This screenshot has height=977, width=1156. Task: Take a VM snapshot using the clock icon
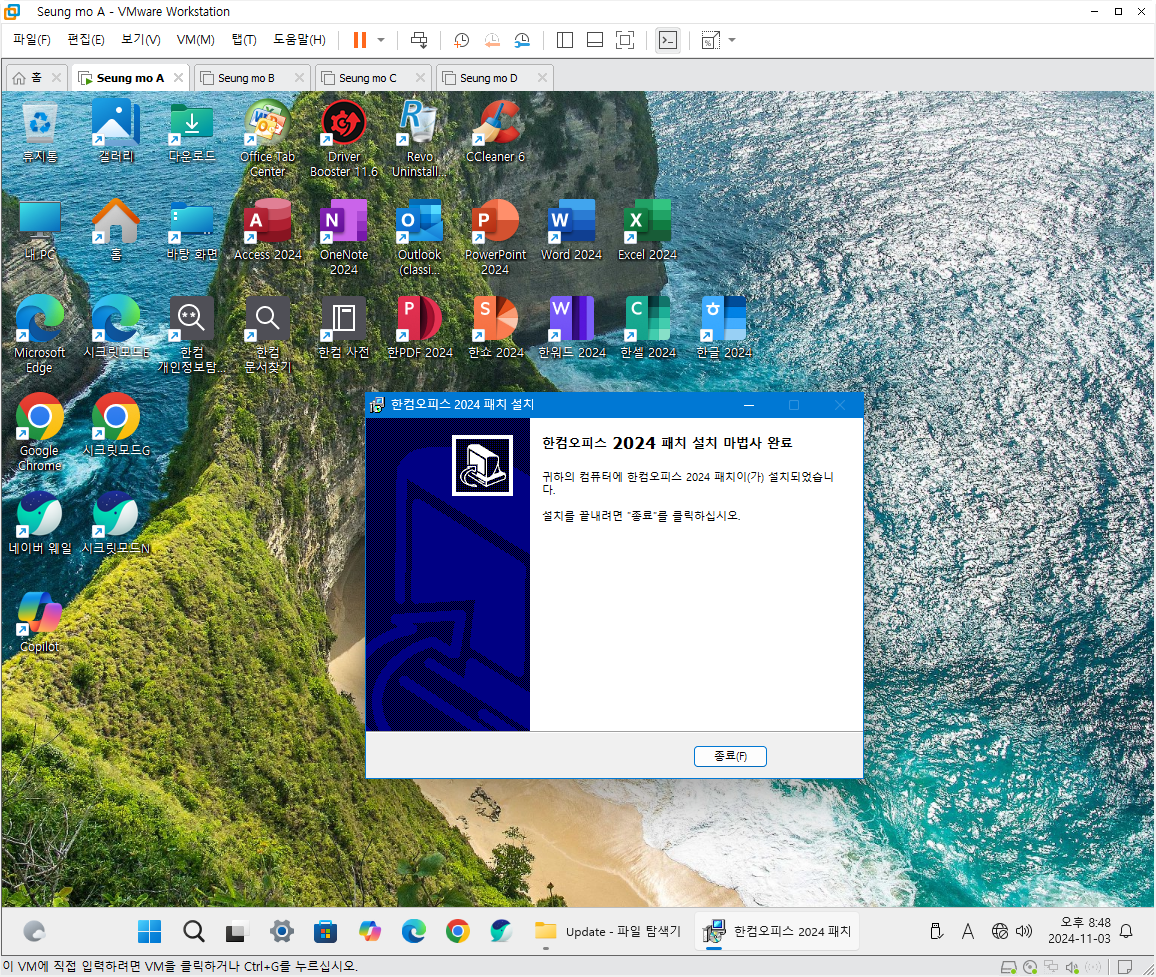462,40
